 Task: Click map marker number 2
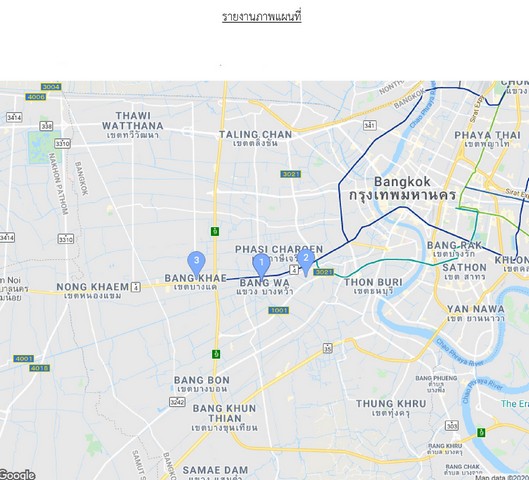[x=306, y=263]
